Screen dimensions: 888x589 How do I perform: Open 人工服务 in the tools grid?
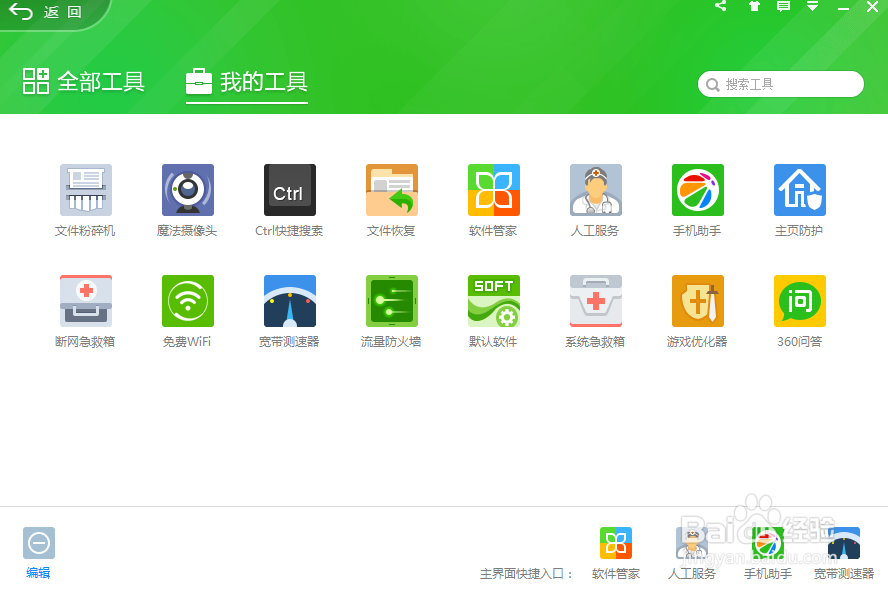tap(595, 190)
